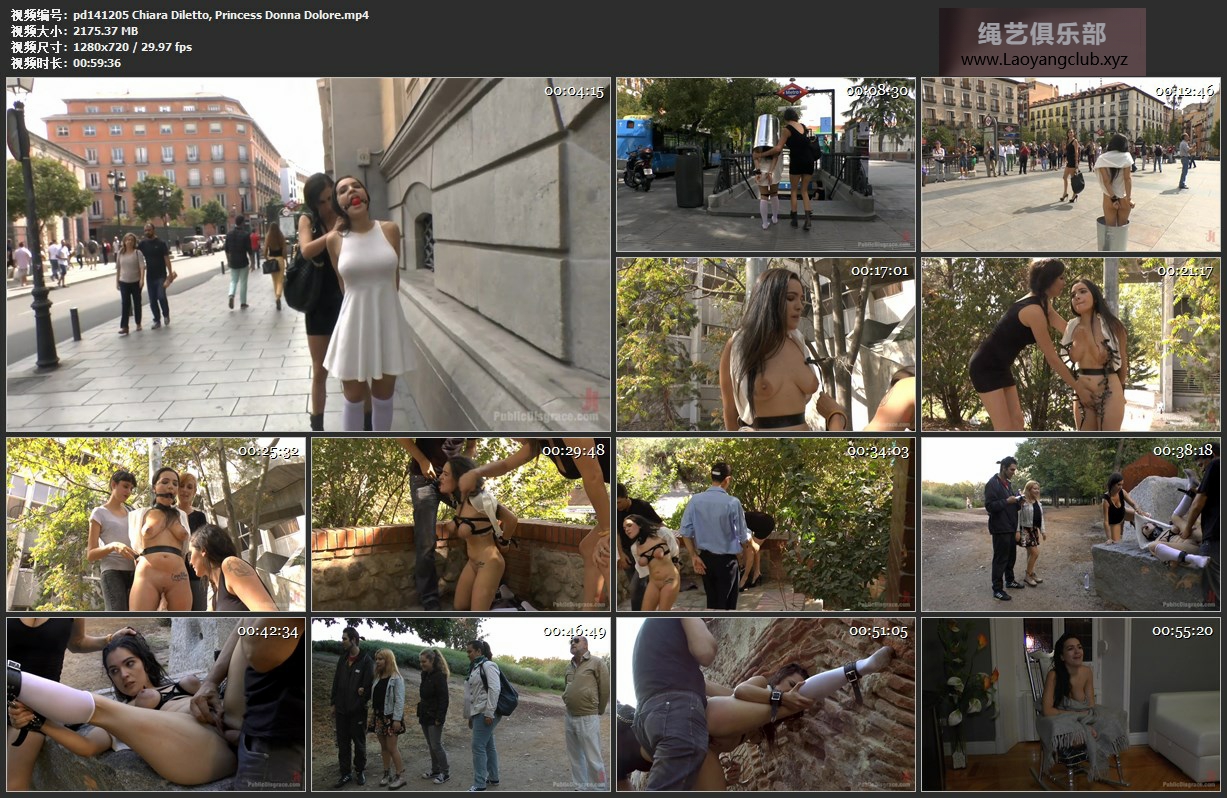
Task: Click the thumbnail timestamped 00:29:48
Action: pos(460,524)
